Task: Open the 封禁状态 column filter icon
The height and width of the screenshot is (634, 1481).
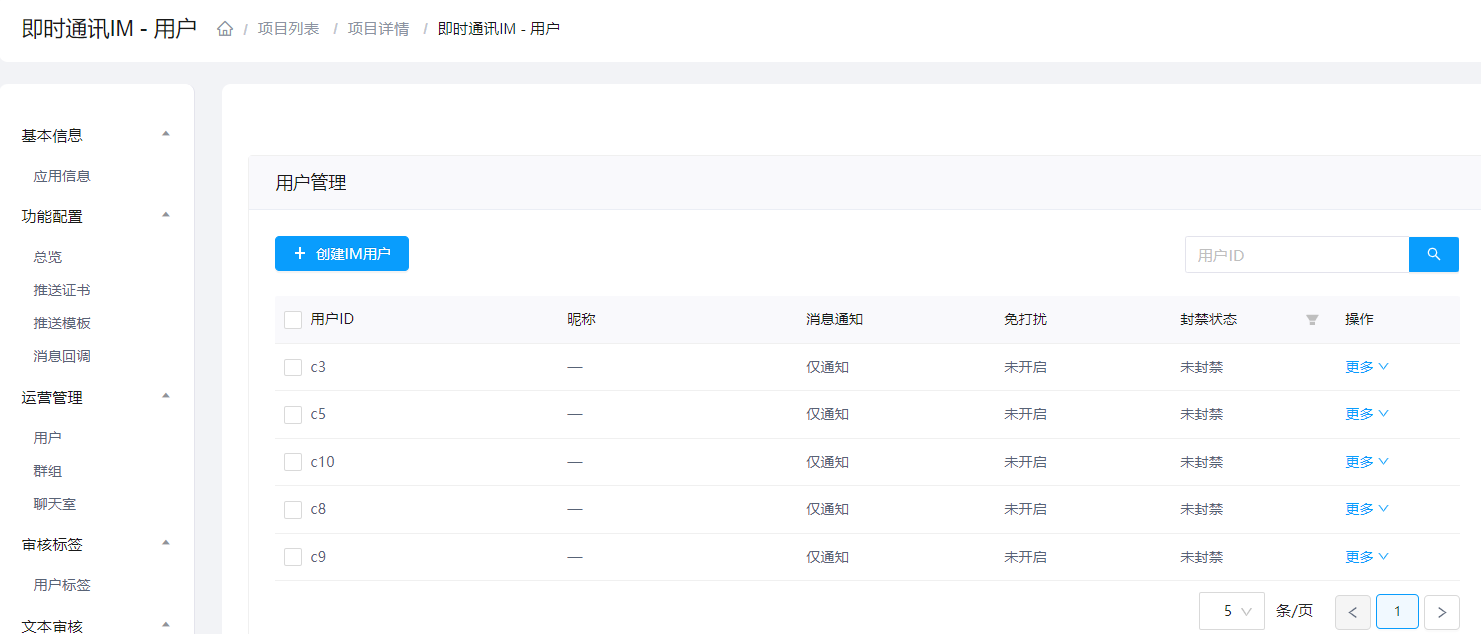Action: 1312,320
